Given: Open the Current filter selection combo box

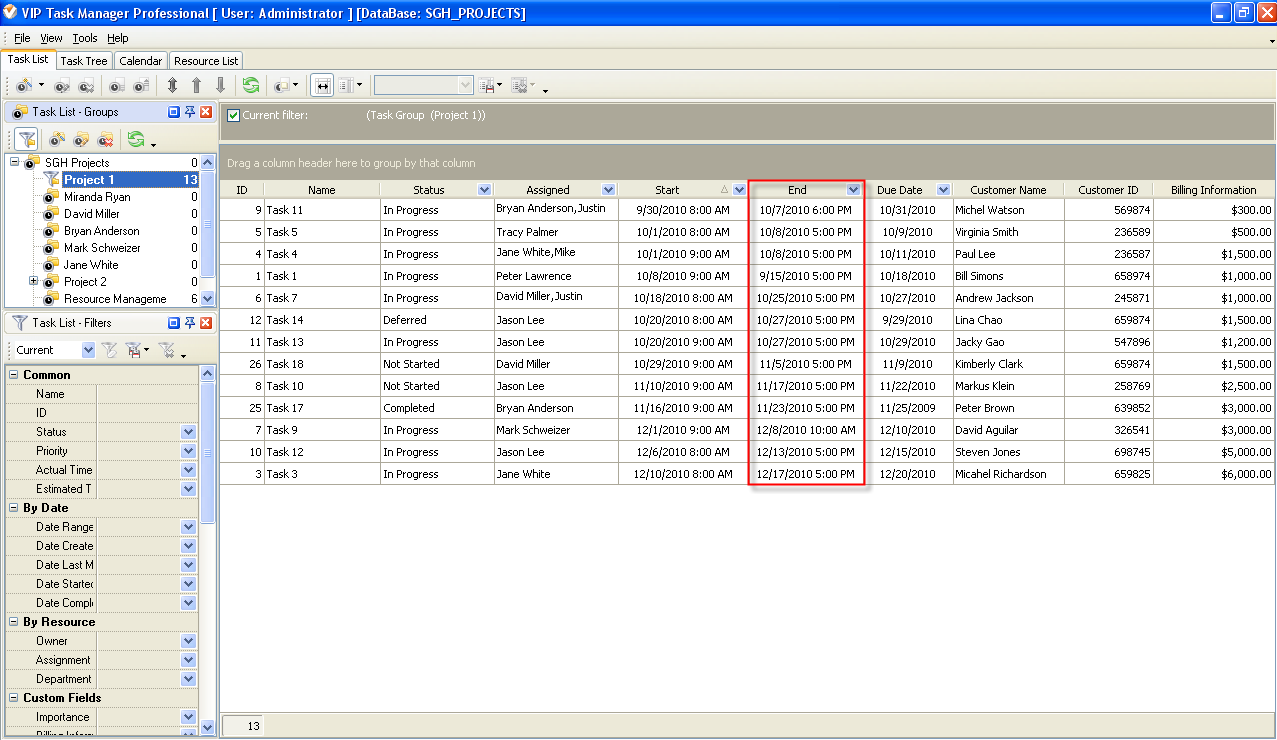Looking at the screenshot, I should point(88,350).
